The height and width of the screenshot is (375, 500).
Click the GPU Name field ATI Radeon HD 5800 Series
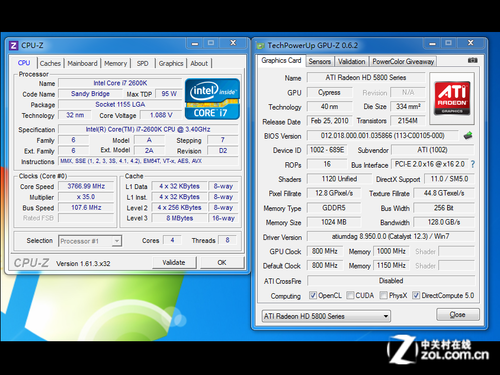coord(366,77)
